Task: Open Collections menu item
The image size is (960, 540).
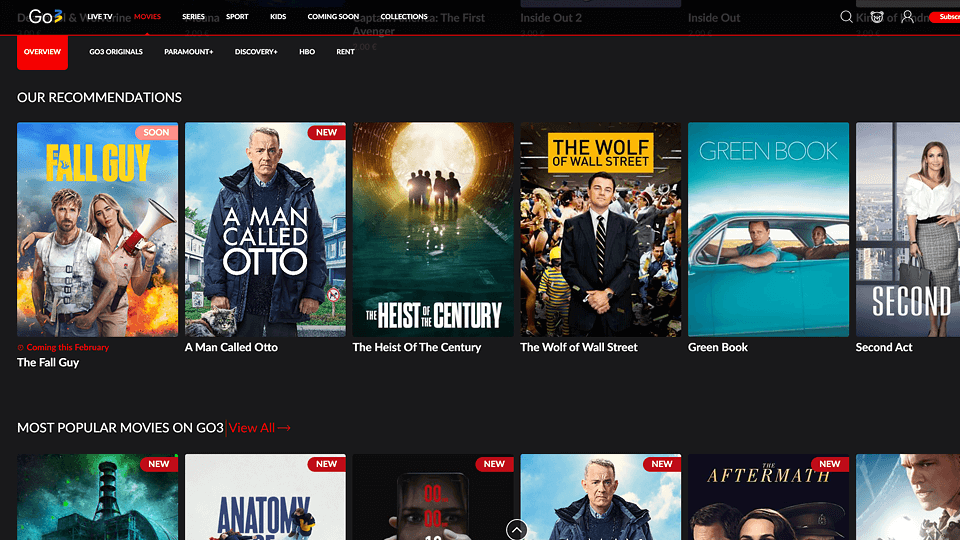Action: (x=404, y=17)
